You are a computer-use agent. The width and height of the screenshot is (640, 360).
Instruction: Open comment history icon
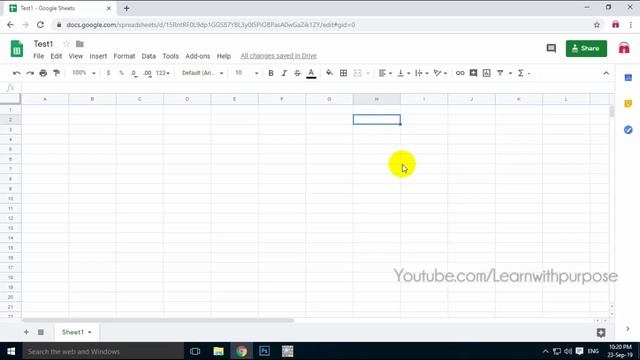(551, 49)
